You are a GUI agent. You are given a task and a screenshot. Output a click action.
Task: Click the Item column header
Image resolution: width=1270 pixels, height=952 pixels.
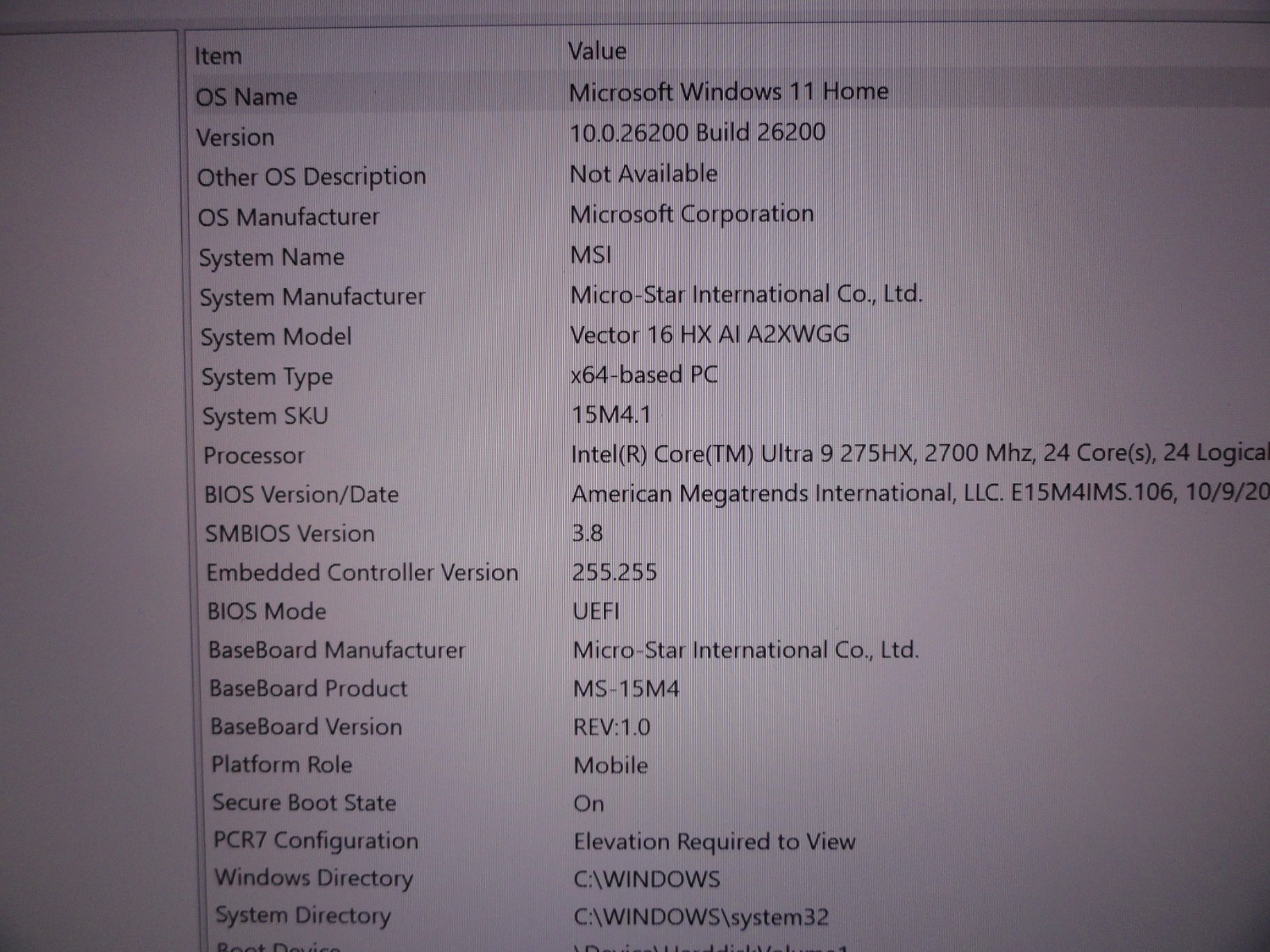218,56
